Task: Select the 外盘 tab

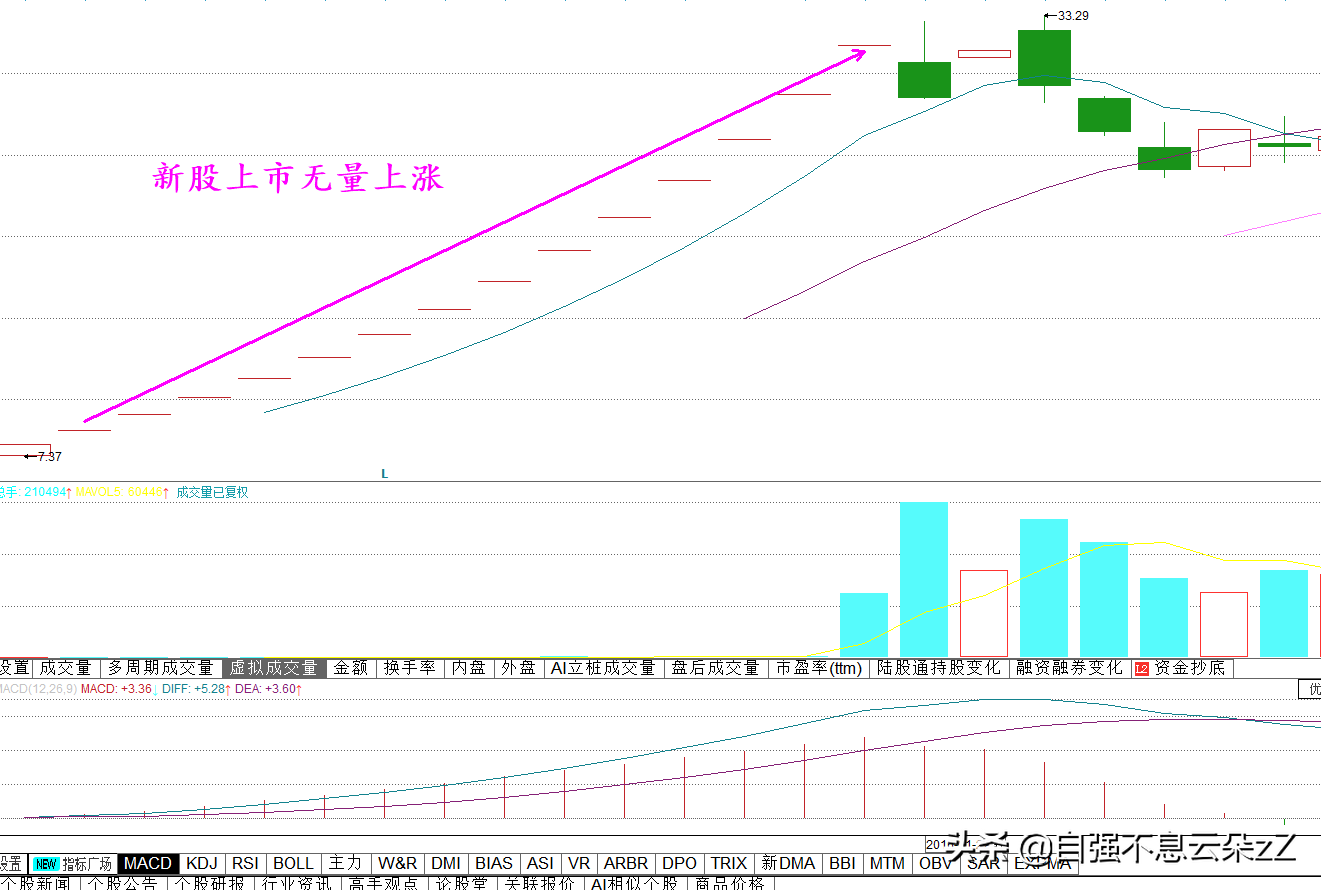Action: [518, 668]
